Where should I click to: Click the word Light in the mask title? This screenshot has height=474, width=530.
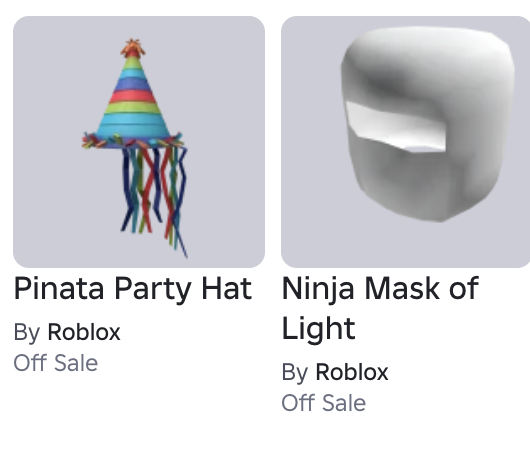[318, 328]
